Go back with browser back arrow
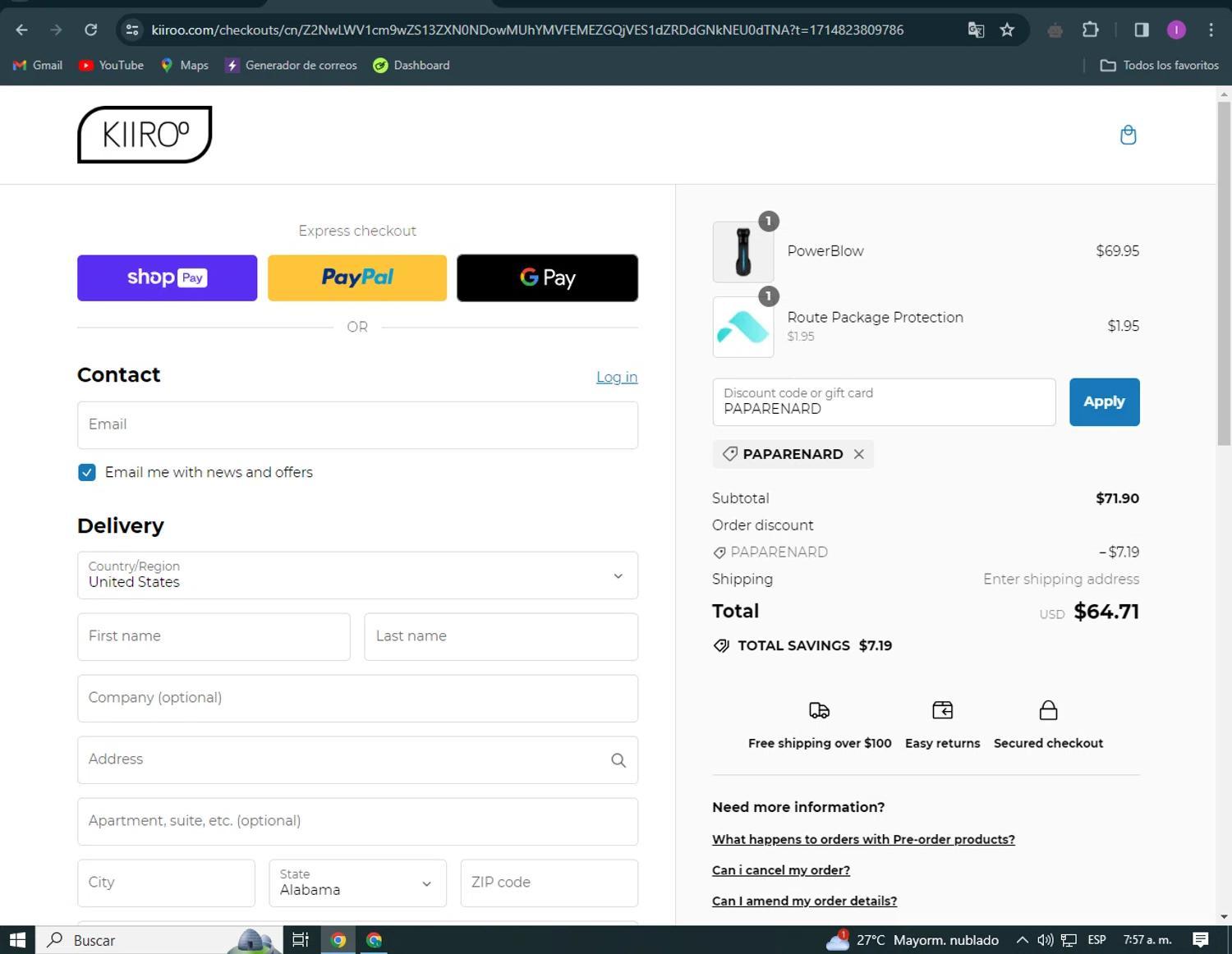 [22, 30]
